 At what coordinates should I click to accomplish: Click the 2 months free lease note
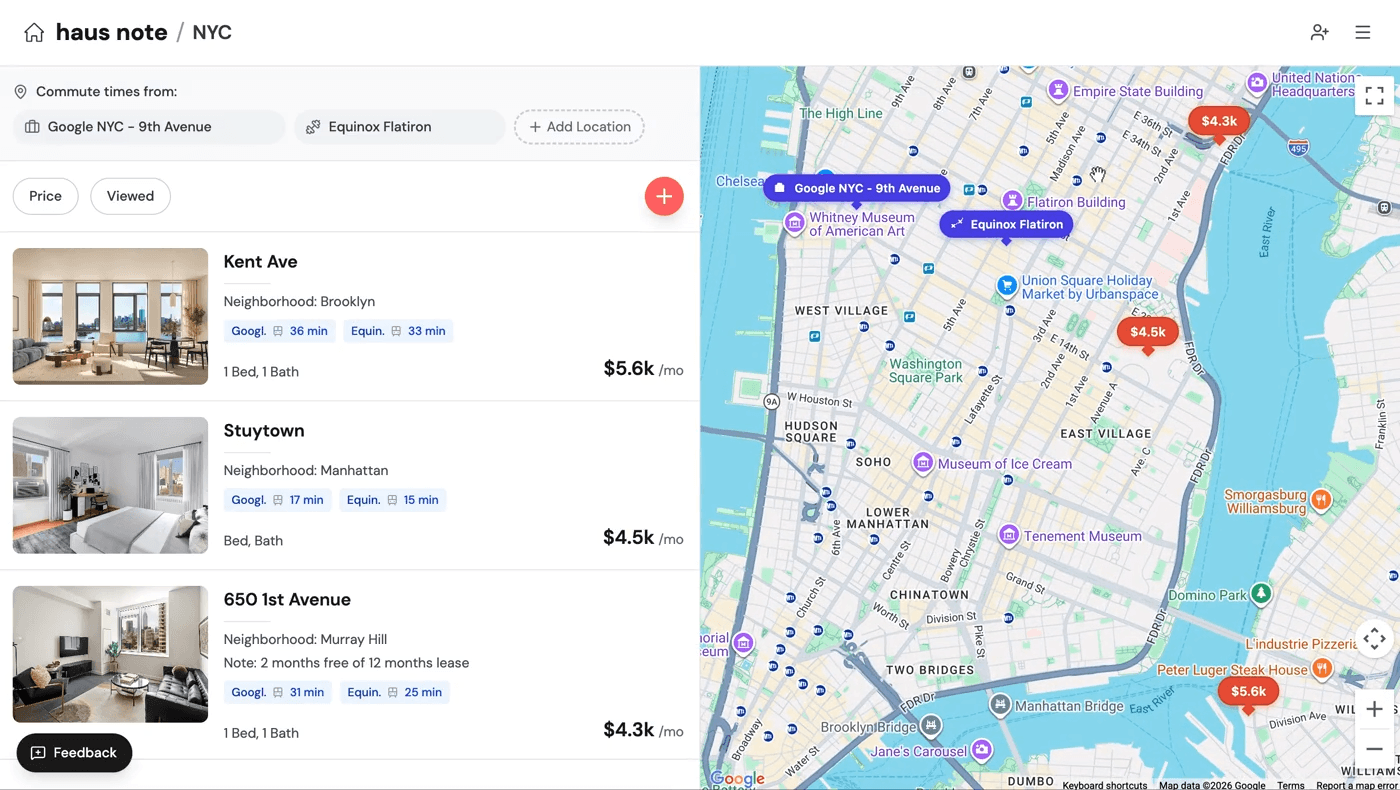click(346, 663)
